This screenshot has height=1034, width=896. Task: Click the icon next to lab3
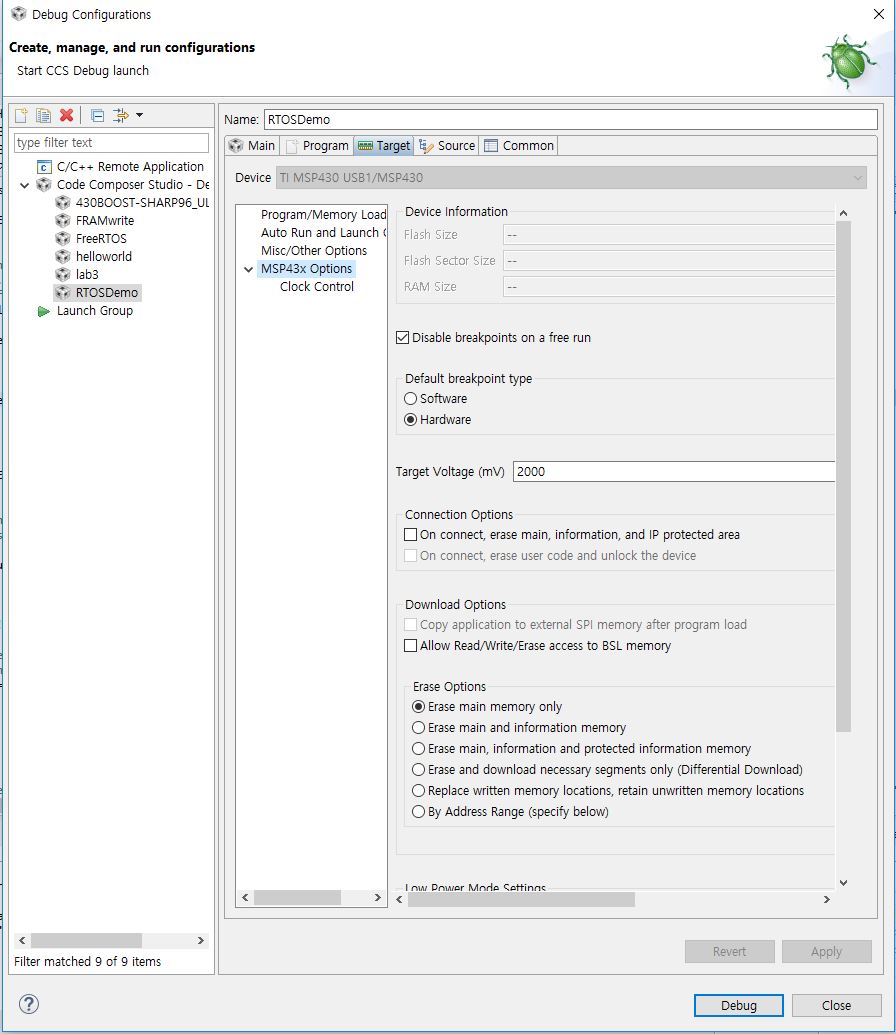63,274
